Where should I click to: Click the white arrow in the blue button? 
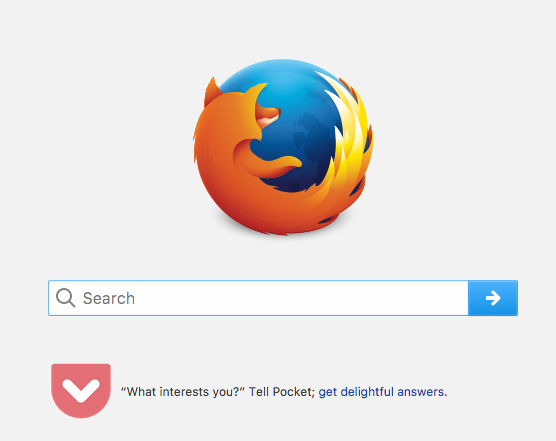493,298
